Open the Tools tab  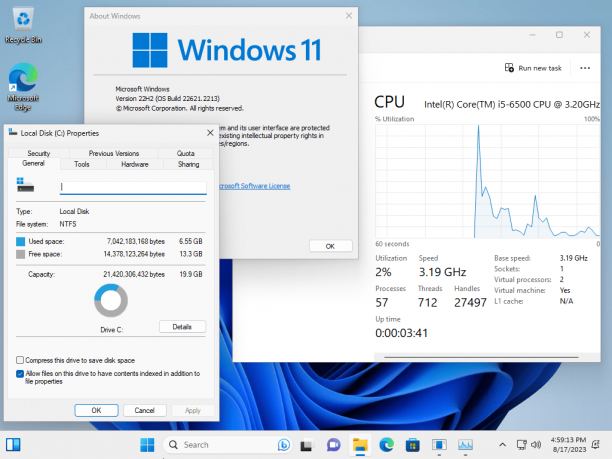pyautogui.click(x=82, y=164)
